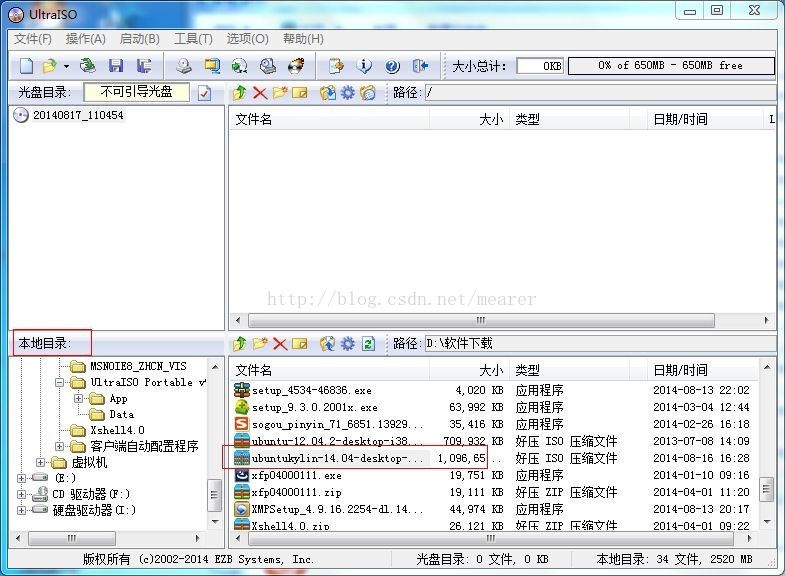The width and height of the screenshot is (785, 576).
Task: Click the Help question mark icon
Action: click(x=392, y=66)
